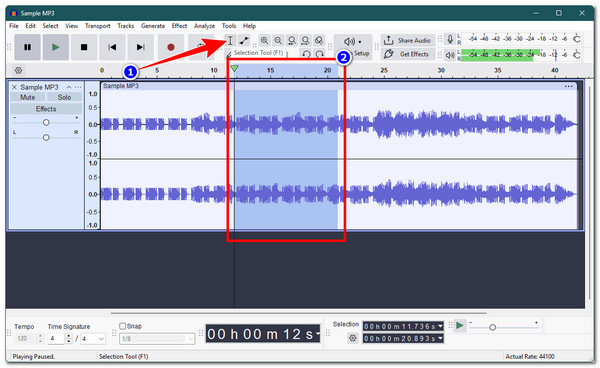Open track panel three-dot menu

click(x=78, y=87)
